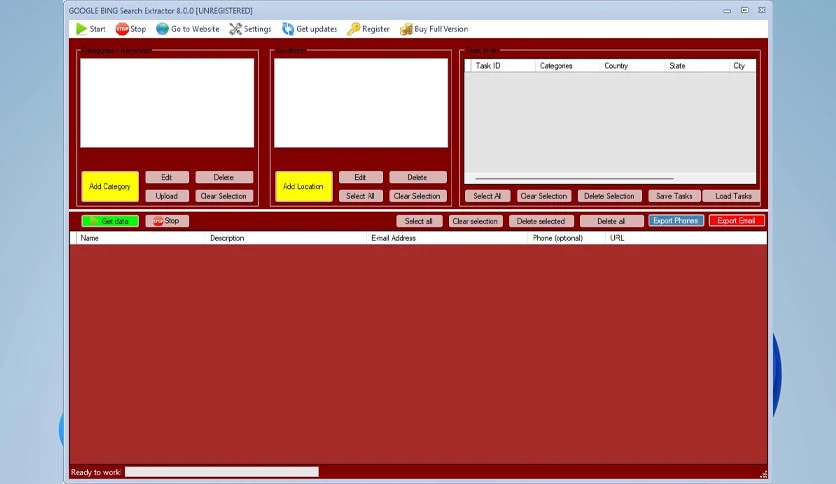
Task: Click Delete selected in results toolbar
Action: (541, 221)
